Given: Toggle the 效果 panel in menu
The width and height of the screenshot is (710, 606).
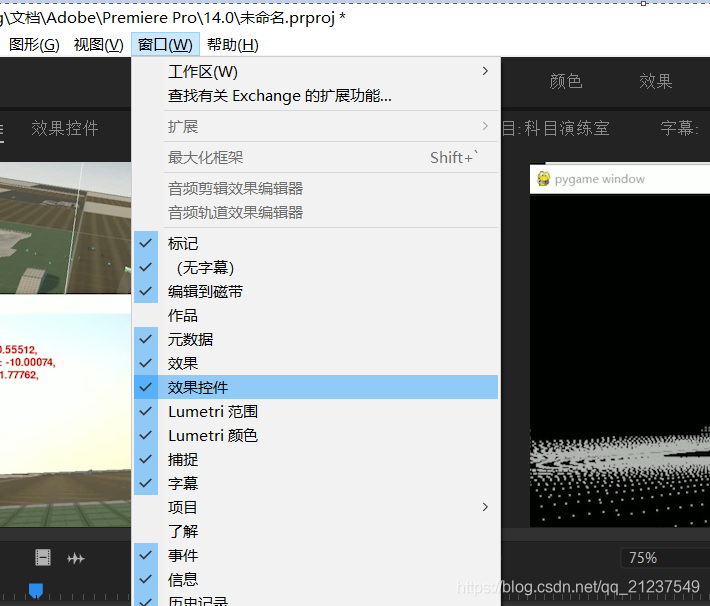Looking at the screenshot, I should pyautogui.click(x=316, y=363).
